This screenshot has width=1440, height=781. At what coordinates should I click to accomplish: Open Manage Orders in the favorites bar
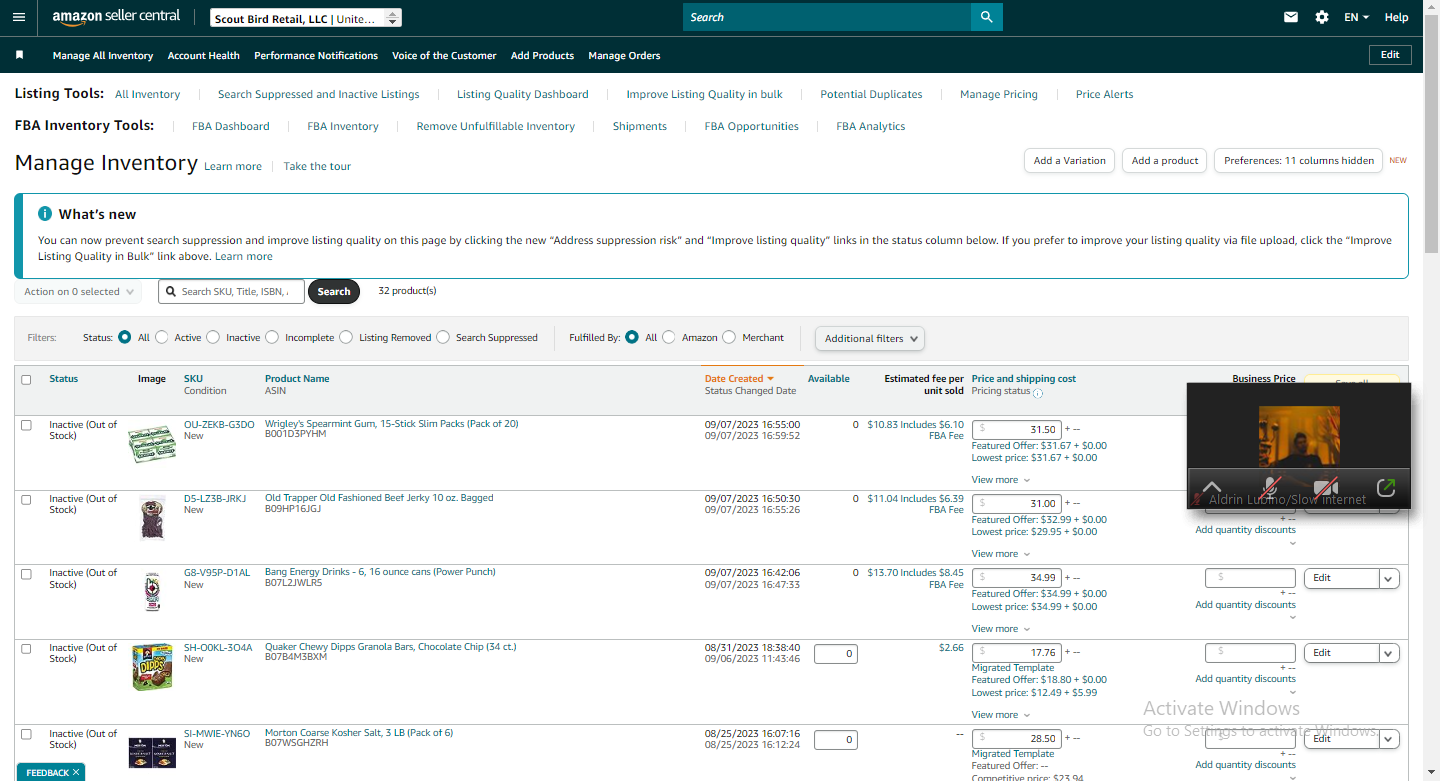point(625,56)
